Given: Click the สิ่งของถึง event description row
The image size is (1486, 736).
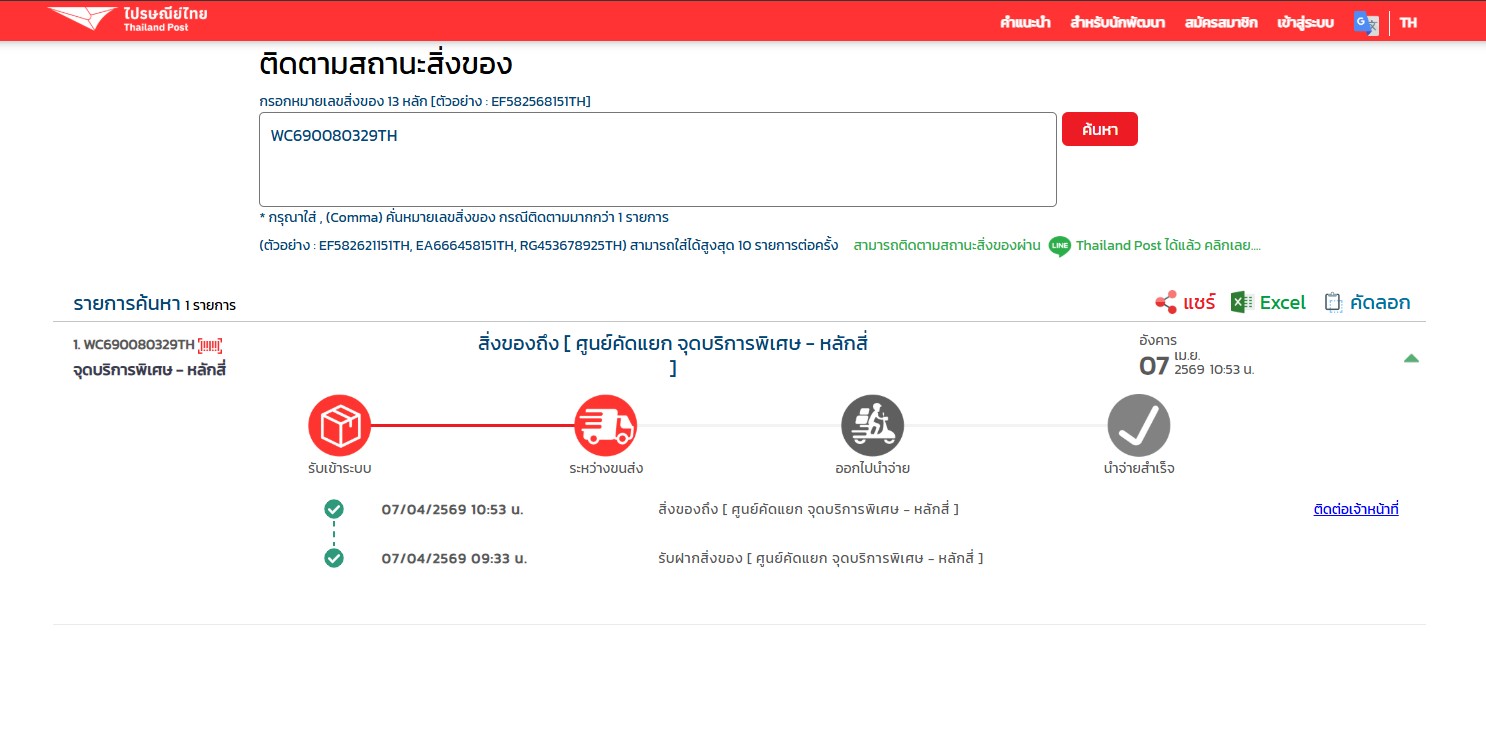Looking at the screenshot, I should [x=809, y=510].
